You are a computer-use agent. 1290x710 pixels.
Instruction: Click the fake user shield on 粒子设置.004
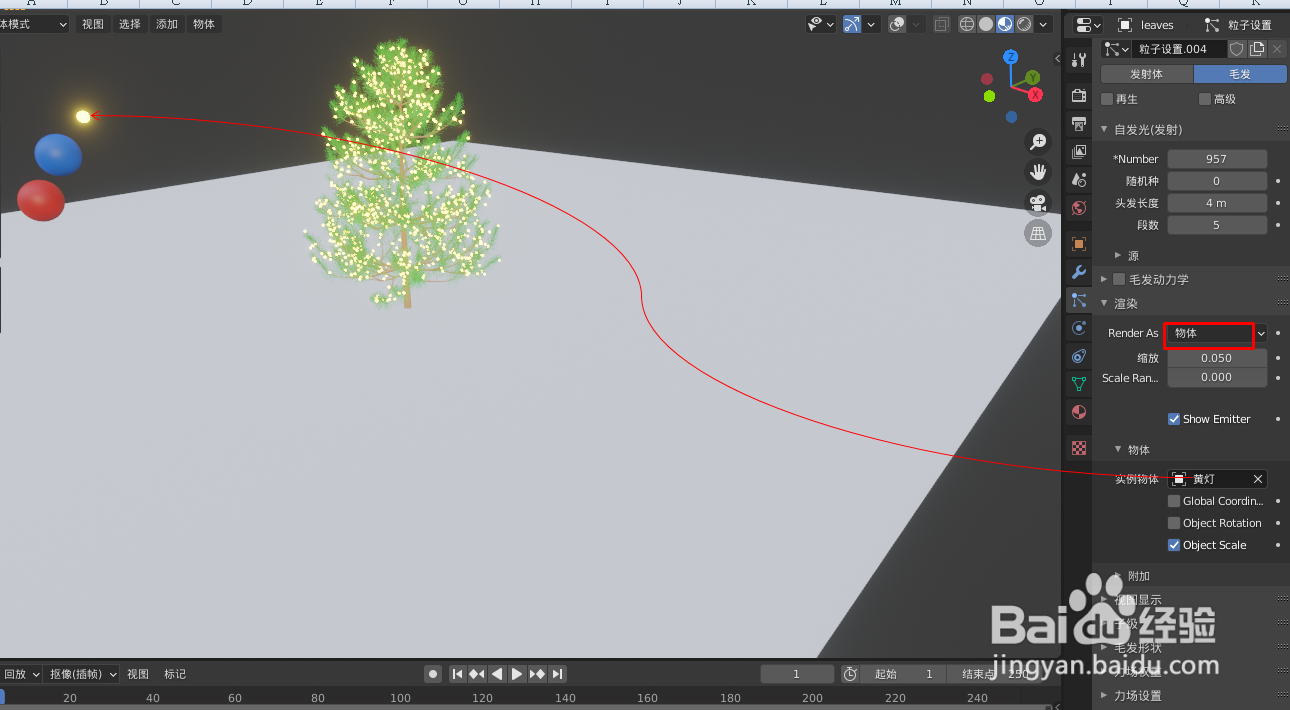tap(1237, 48)
